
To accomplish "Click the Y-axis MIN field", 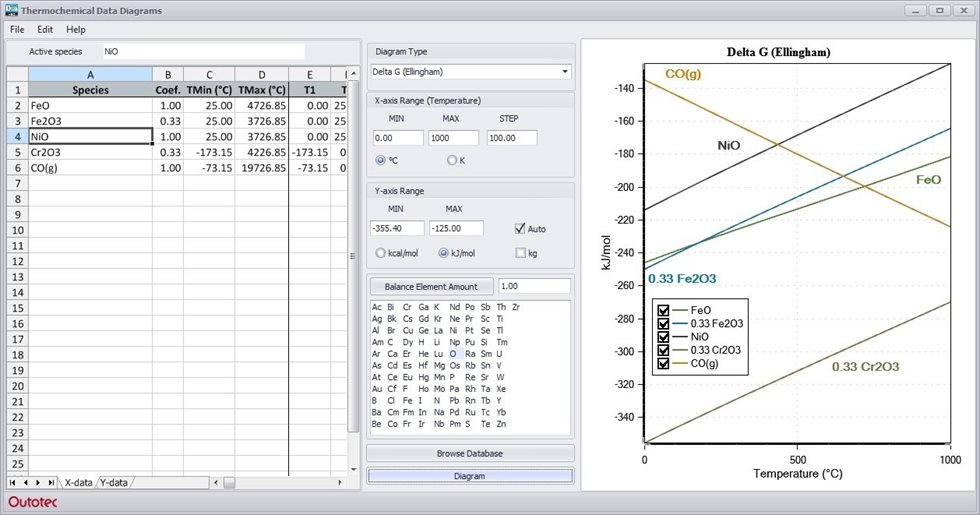I will [x=398, y=228].
